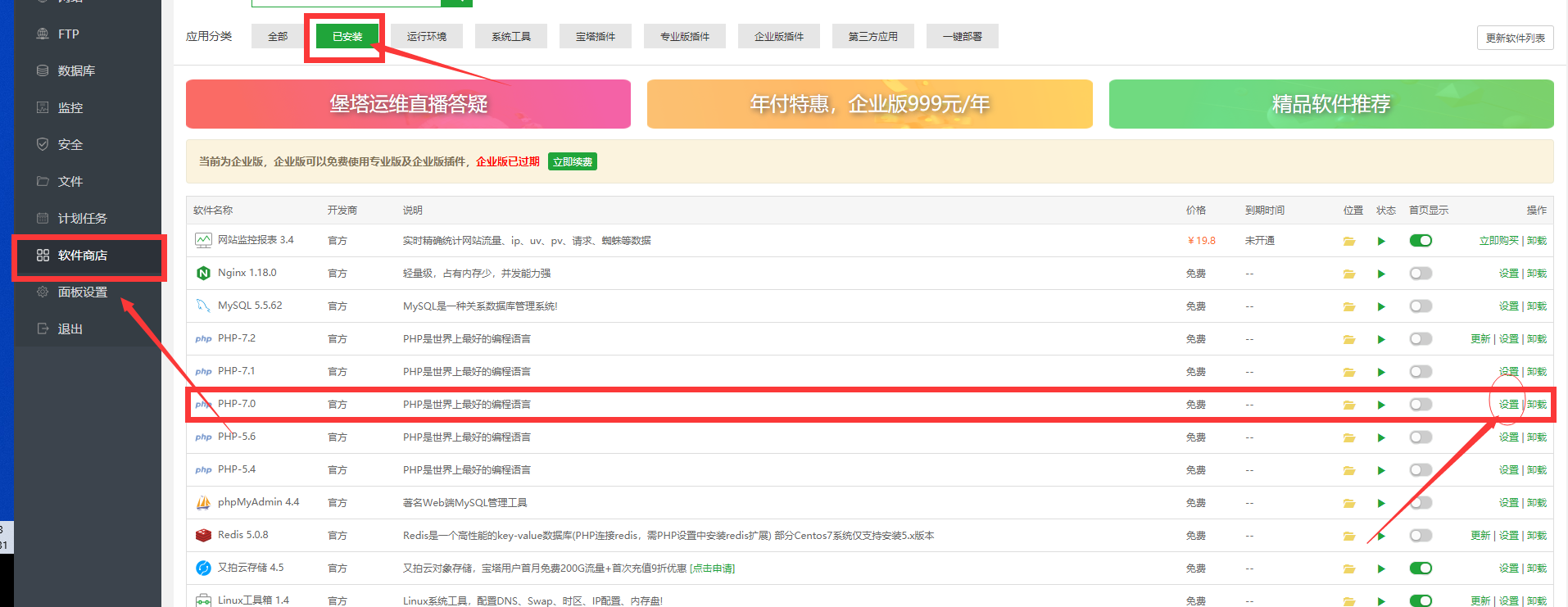Viewport: 1568px width, 607px height.
Task: Open folder location for PHP-5.6
Action: point(1349,437)
